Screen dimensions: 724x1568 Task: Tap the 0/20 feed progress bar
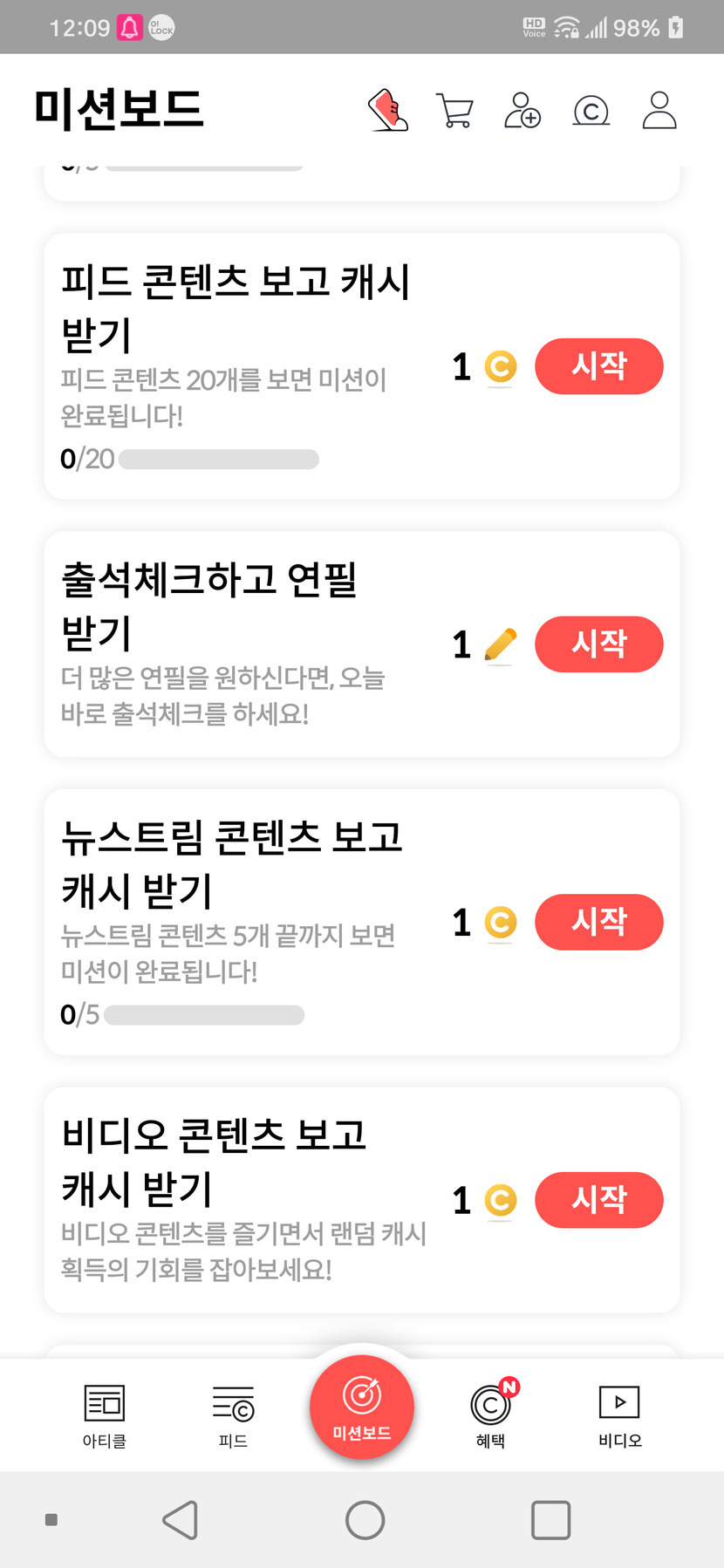click(x=218, y=459)
